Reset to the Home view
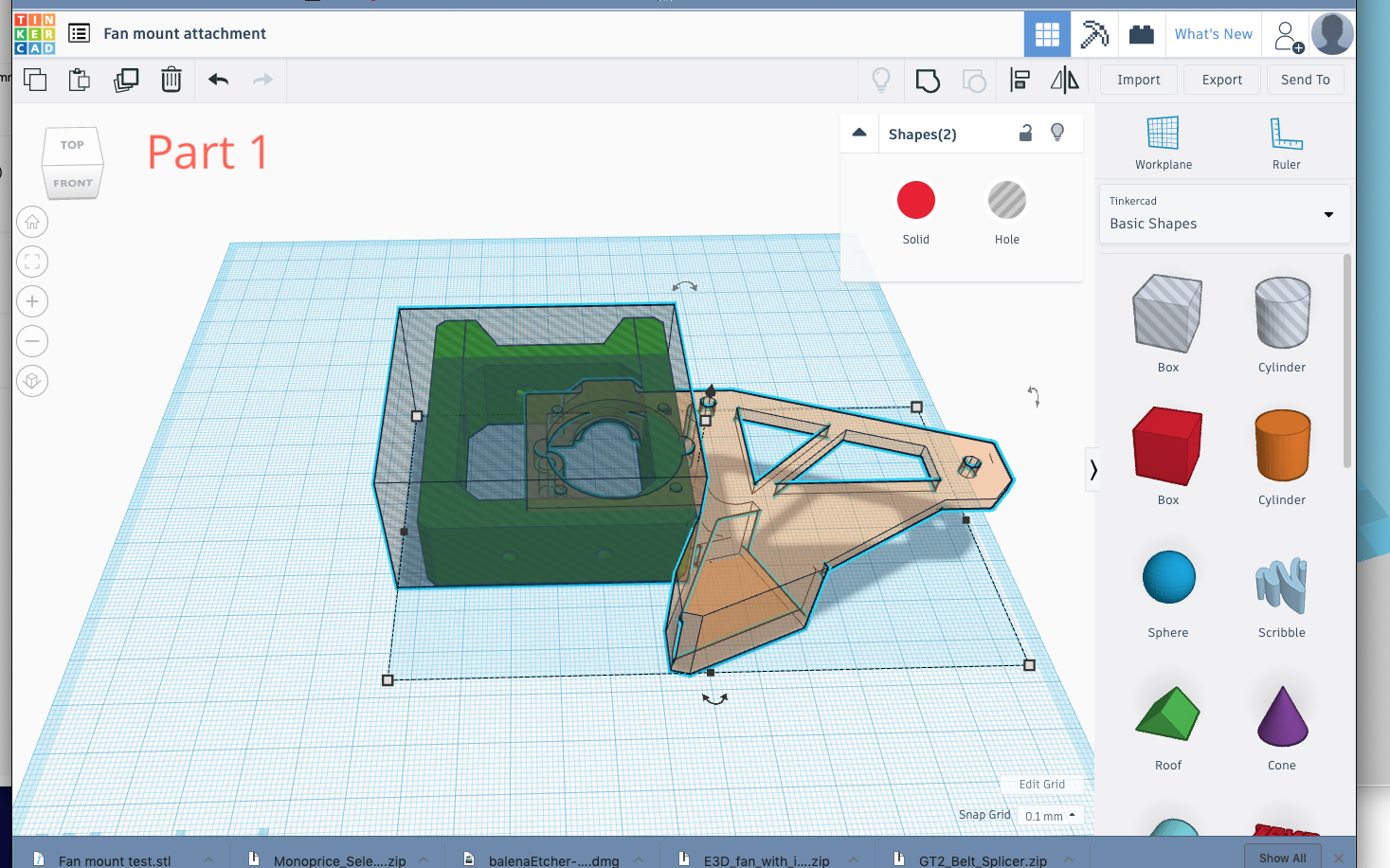Image resolution: width=1390 pixels, height=868 pixels. point(32,222)
